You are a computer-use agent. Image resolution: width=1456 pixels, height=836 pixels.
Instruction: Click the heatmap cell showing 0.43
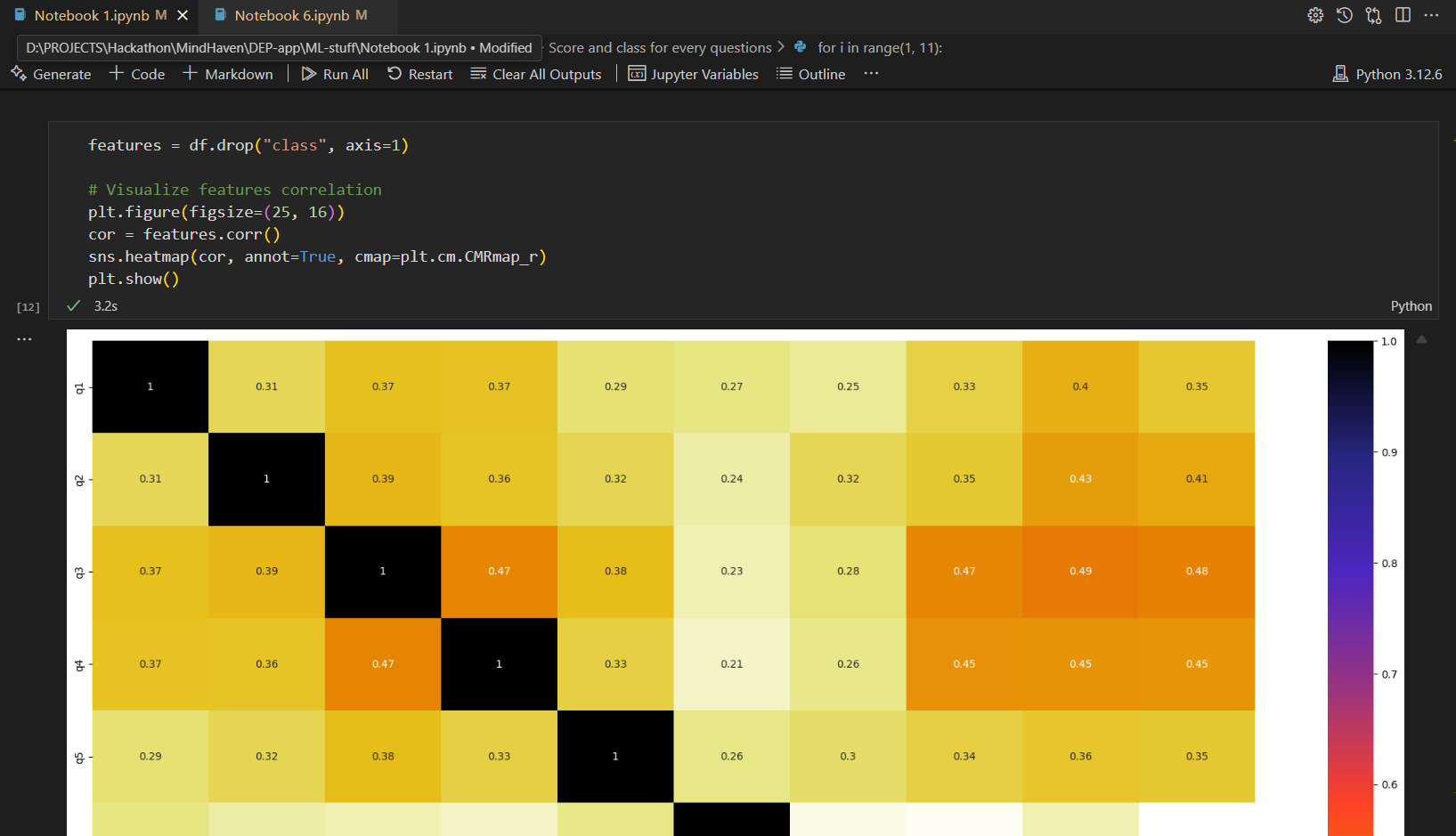[x=1080, y=479]
